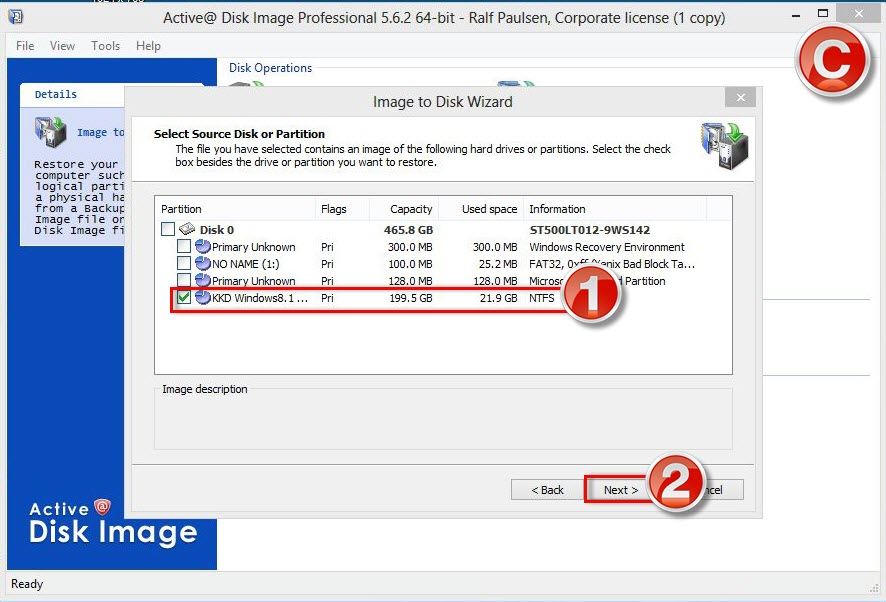Click the 100.0 MB capacity cell
The width and height of the screenshot is (886, 602).
click(410, 263)
